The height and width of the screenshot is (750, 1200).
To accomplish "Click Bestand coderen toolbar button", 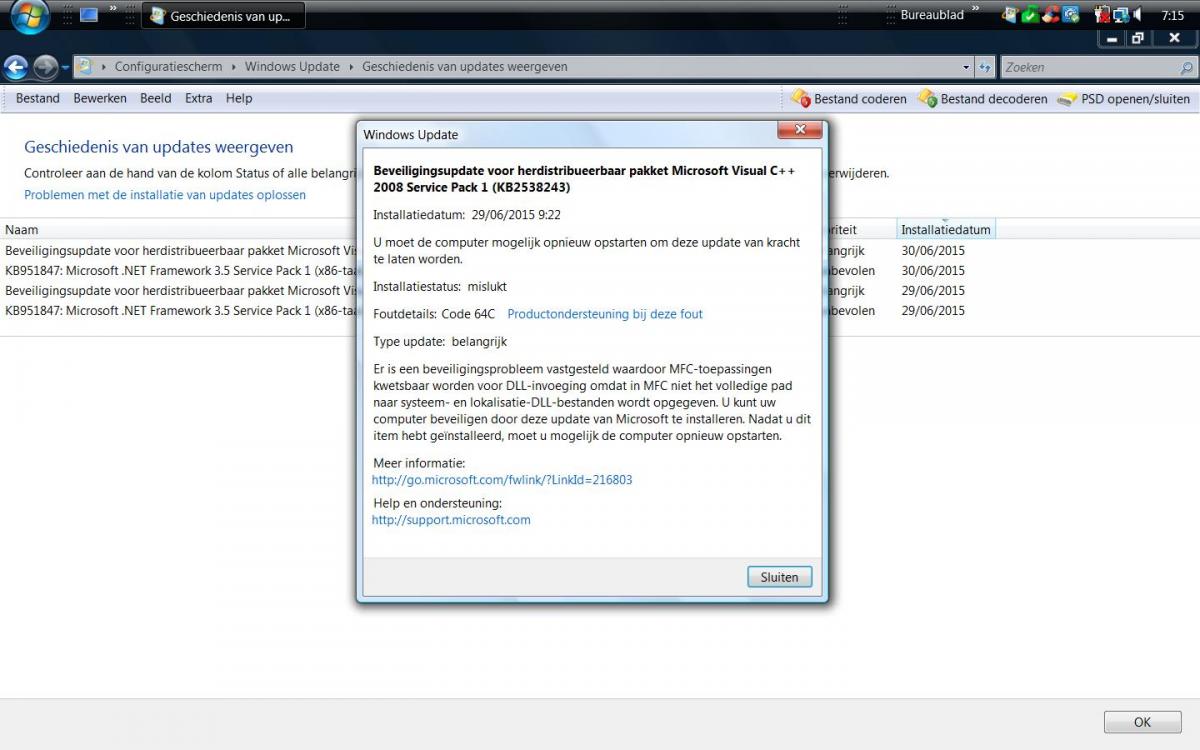I will click(849, 98).
